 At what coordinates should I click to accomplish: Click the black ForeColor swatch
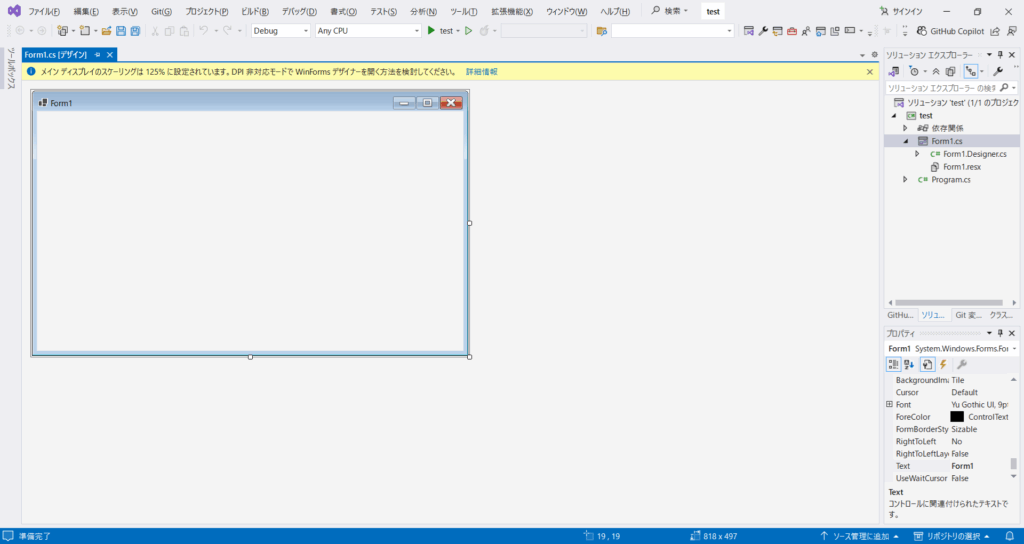pyautogui.click(x=957, y=417)
